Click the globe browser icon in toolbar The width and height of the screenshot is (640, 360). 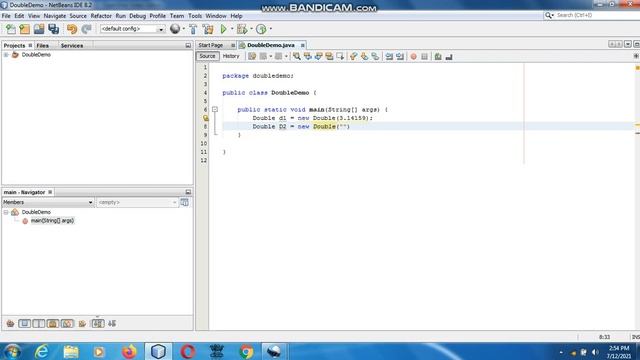(175, 29)
